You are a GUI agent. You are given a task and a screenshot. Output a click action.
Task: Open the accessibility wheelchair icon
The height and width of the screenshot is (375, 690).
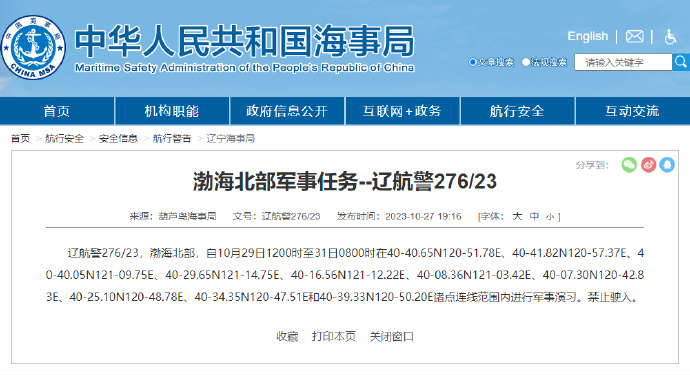(670, 37)
